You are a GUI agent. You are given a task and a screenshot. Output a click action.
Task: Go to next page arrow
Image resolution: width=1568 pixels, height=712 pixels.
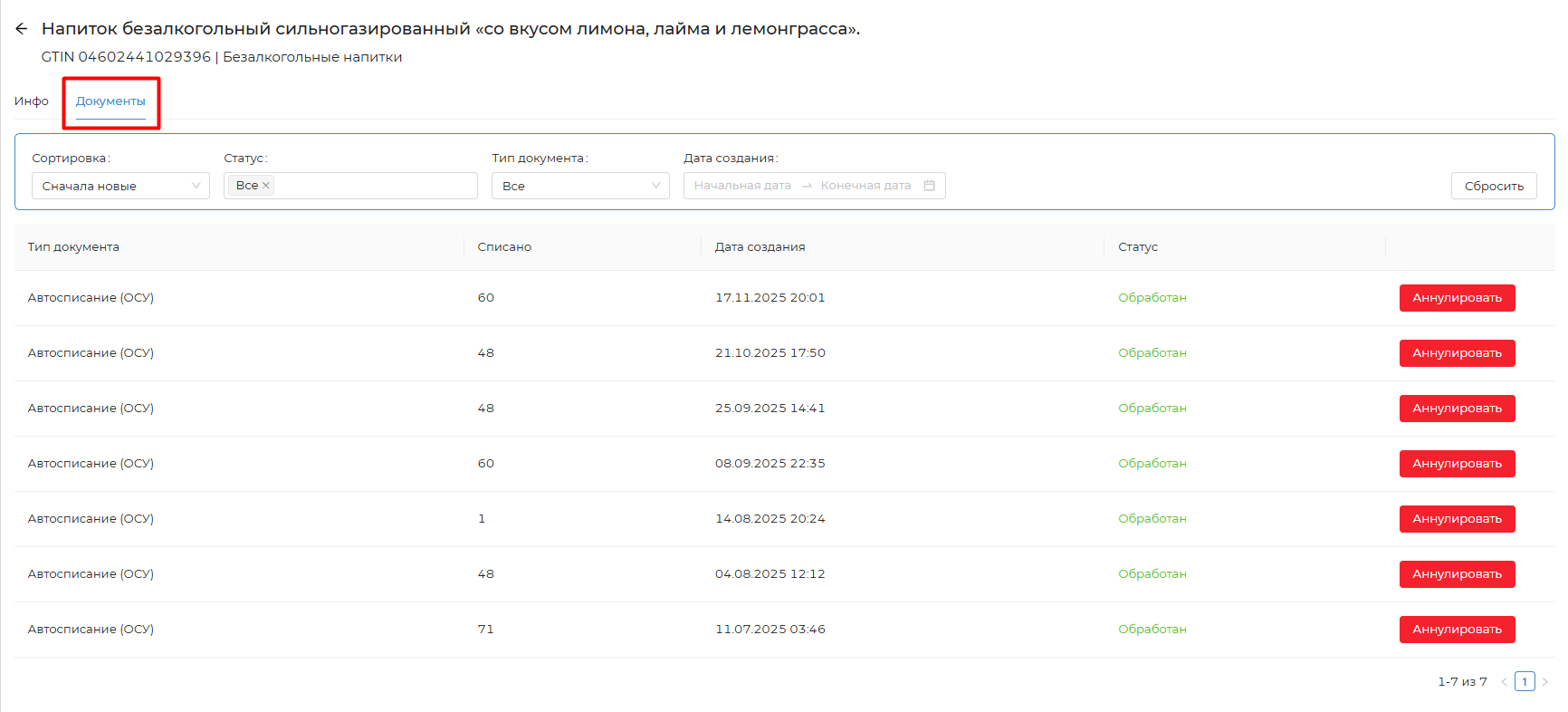[1545, 682]
